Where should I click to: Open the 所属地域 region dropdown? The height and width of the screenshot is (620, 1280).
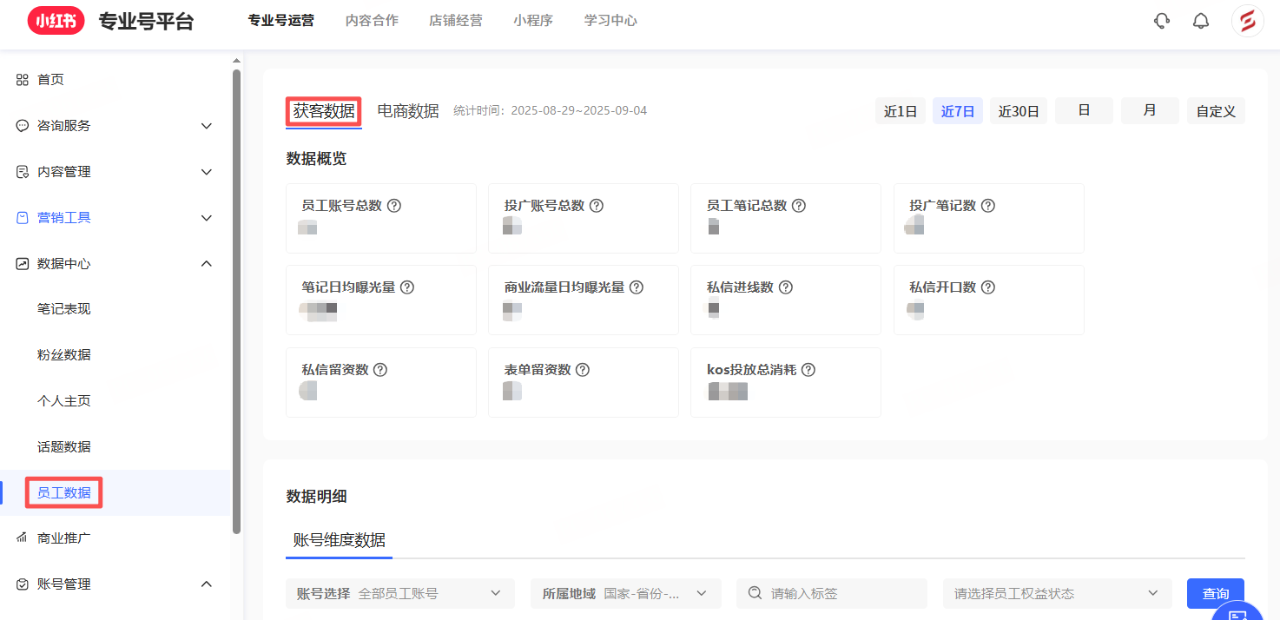(x=626, y=593)
